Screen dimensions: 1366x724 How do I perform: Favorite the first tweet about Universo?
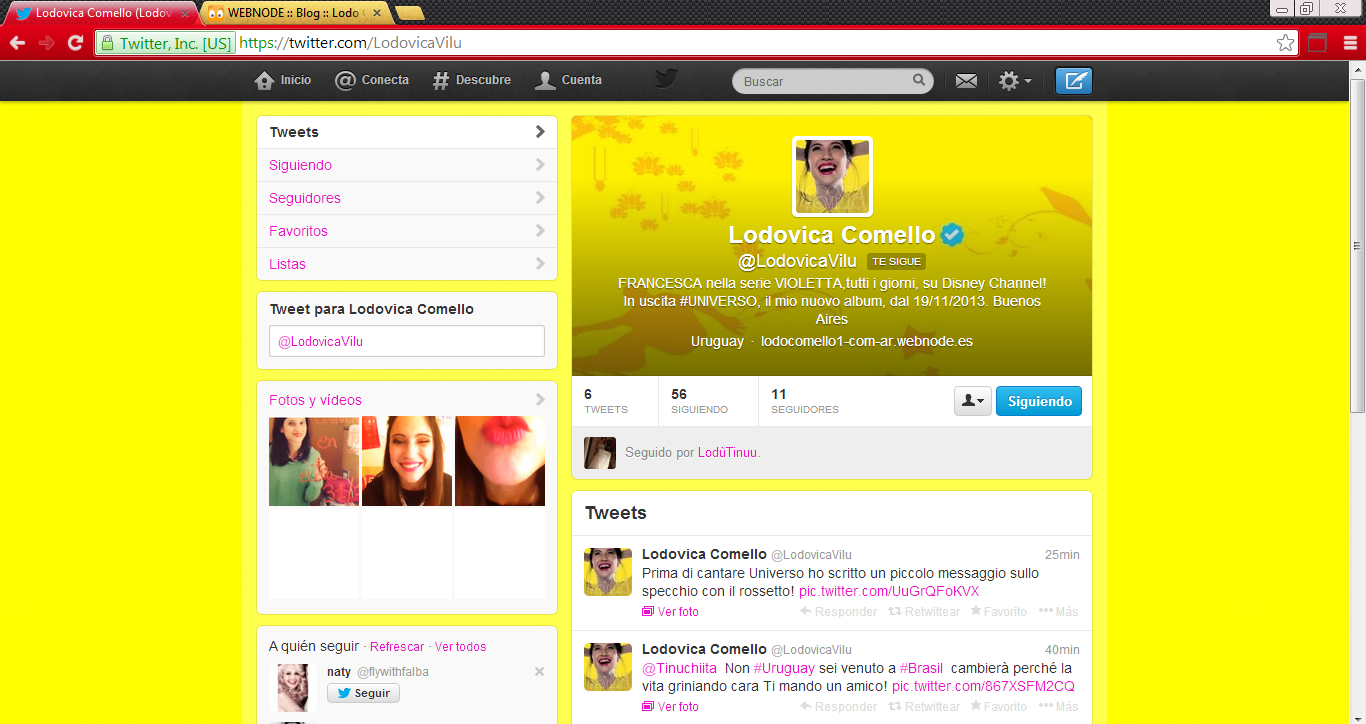click(997, 611)
